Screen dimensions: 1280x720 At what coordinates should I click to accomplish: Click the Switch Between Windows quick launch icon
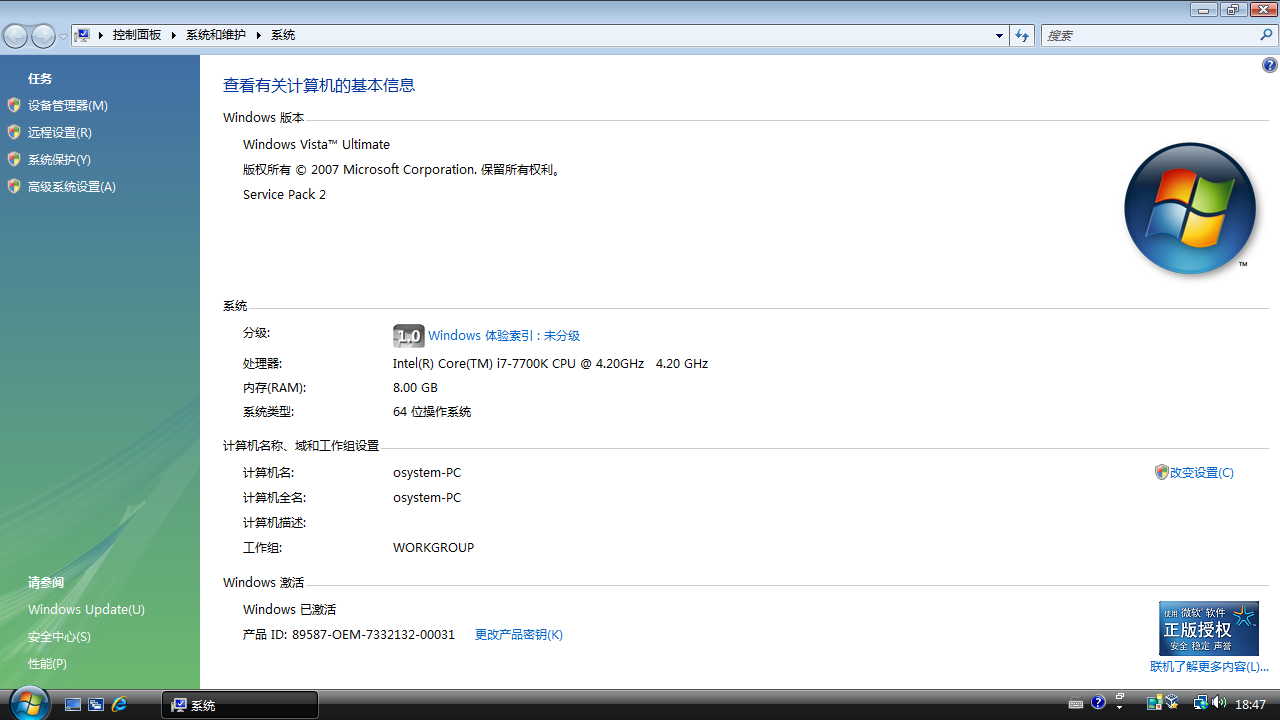pyautogui.click(x=96, y=704)
